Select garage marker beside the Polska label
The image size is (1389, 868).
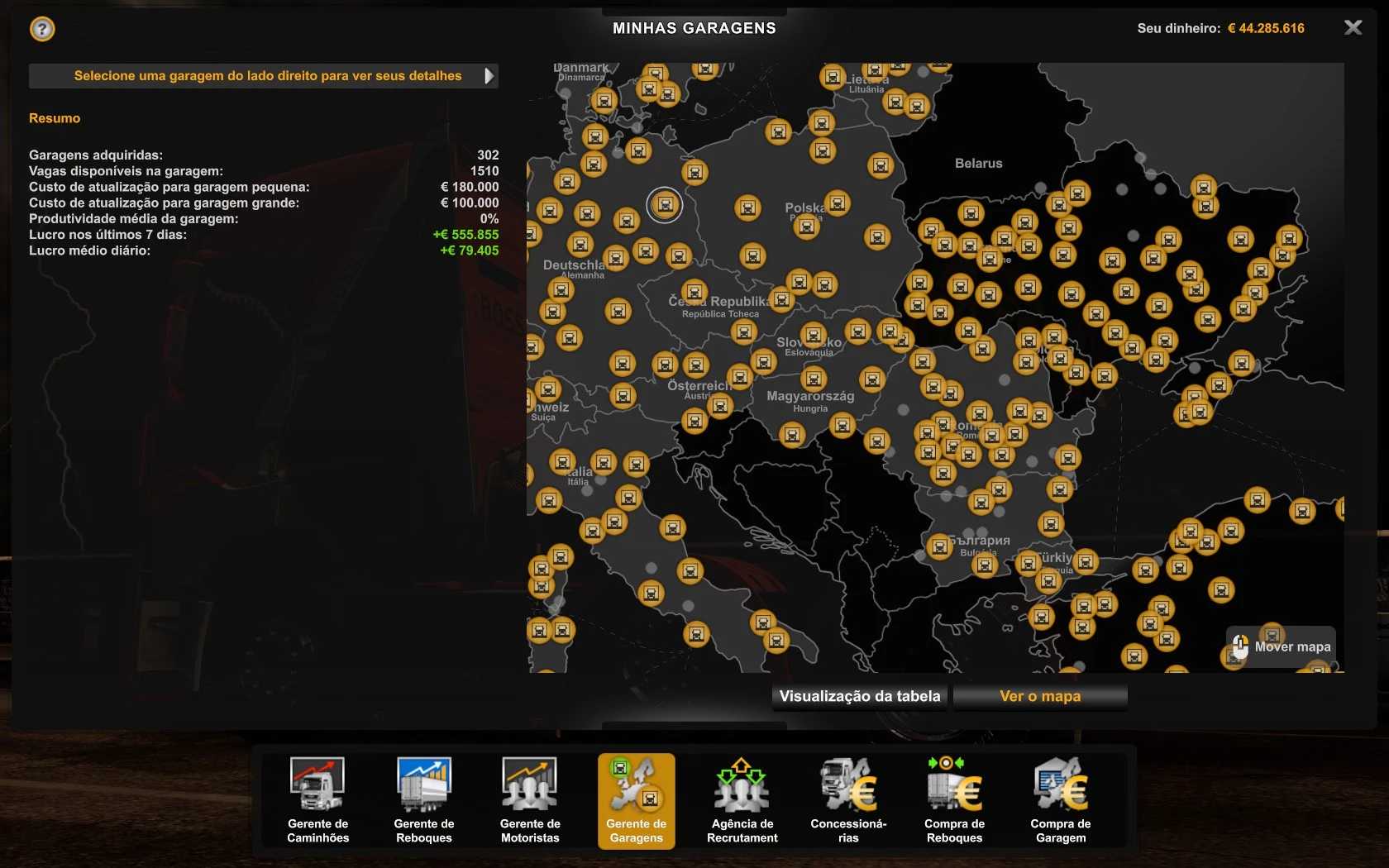(837, 203)
